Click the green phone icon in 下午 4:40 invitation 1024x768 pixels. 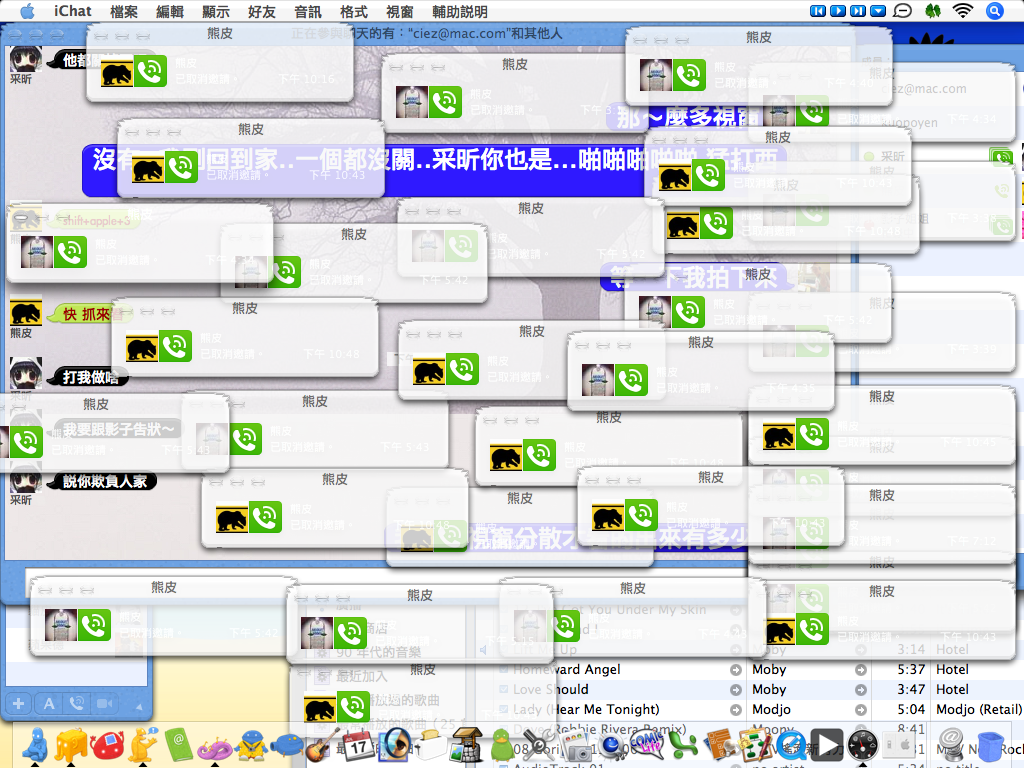(x=689, y=75)
